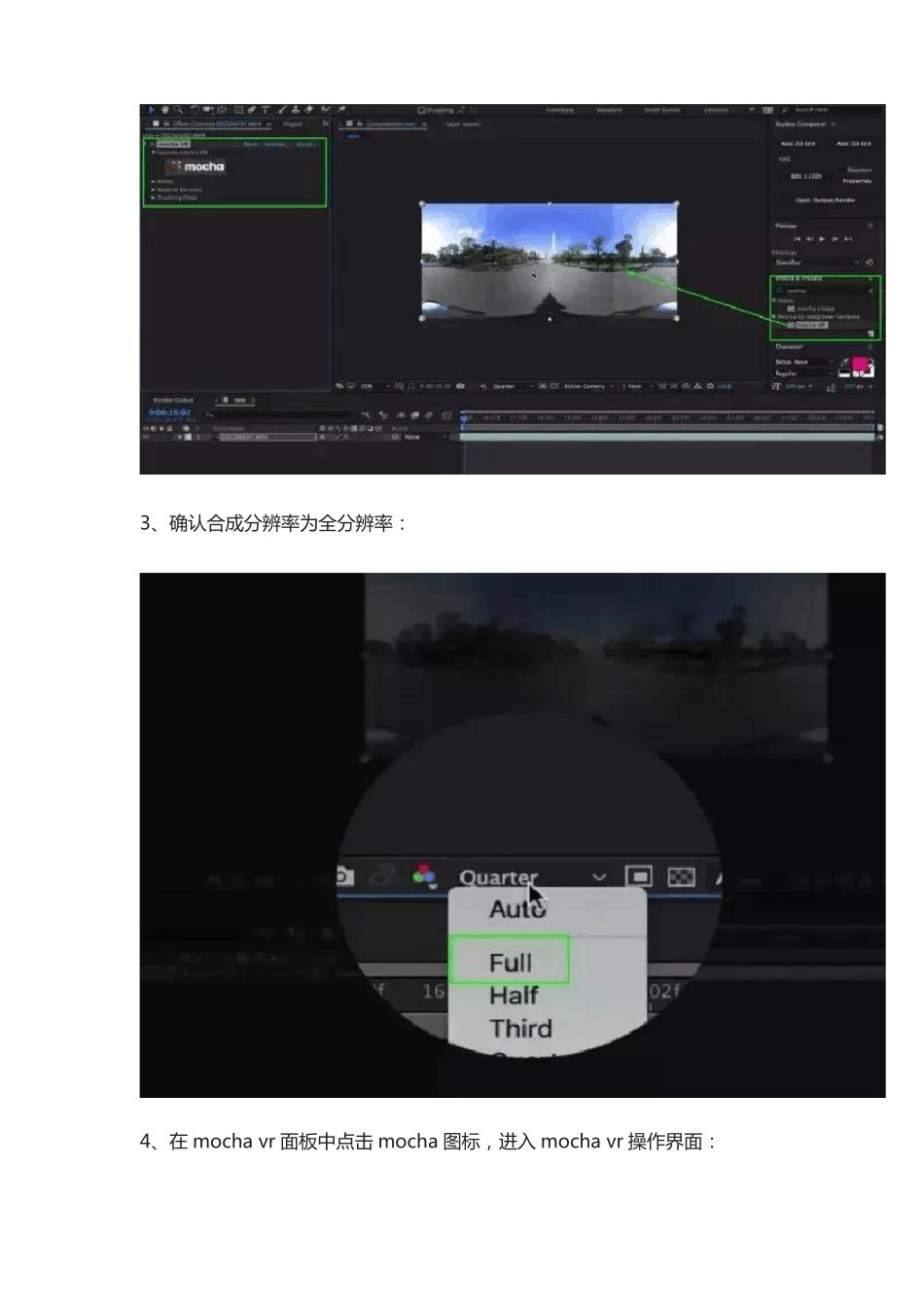The image size is (924, 1307).
Task: Switch to the Layer (none) tab
Action: 463,124
